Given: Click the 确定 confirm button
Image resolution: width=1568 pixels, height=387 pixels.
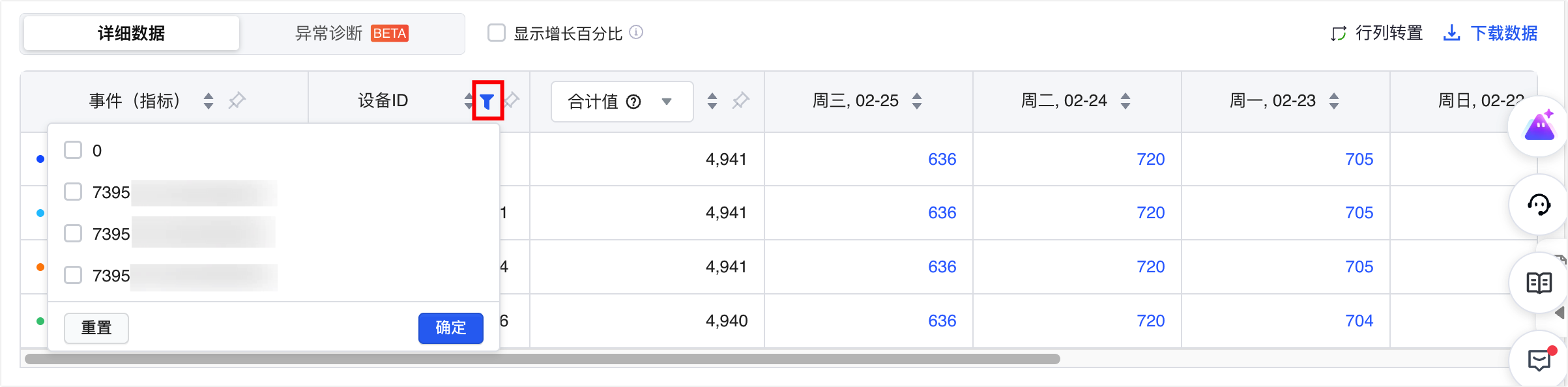Looking at the screenshot, I should click(450, 328).
